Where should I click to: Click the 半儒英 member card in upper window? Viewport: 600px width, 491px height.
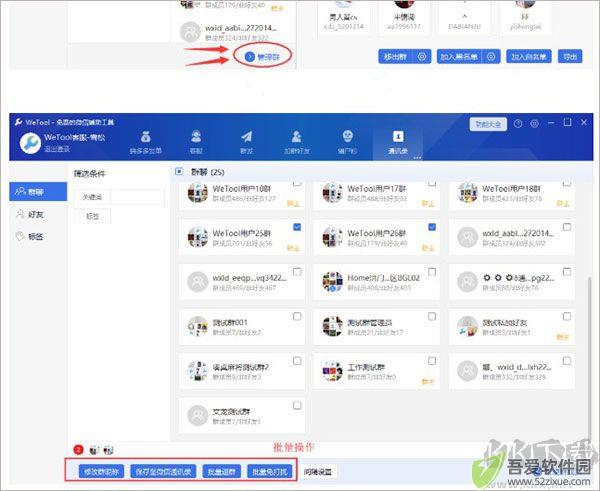pos(404,19)
